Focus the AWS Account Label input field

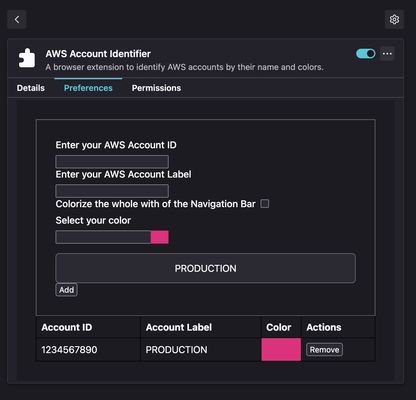click(112, 191)
